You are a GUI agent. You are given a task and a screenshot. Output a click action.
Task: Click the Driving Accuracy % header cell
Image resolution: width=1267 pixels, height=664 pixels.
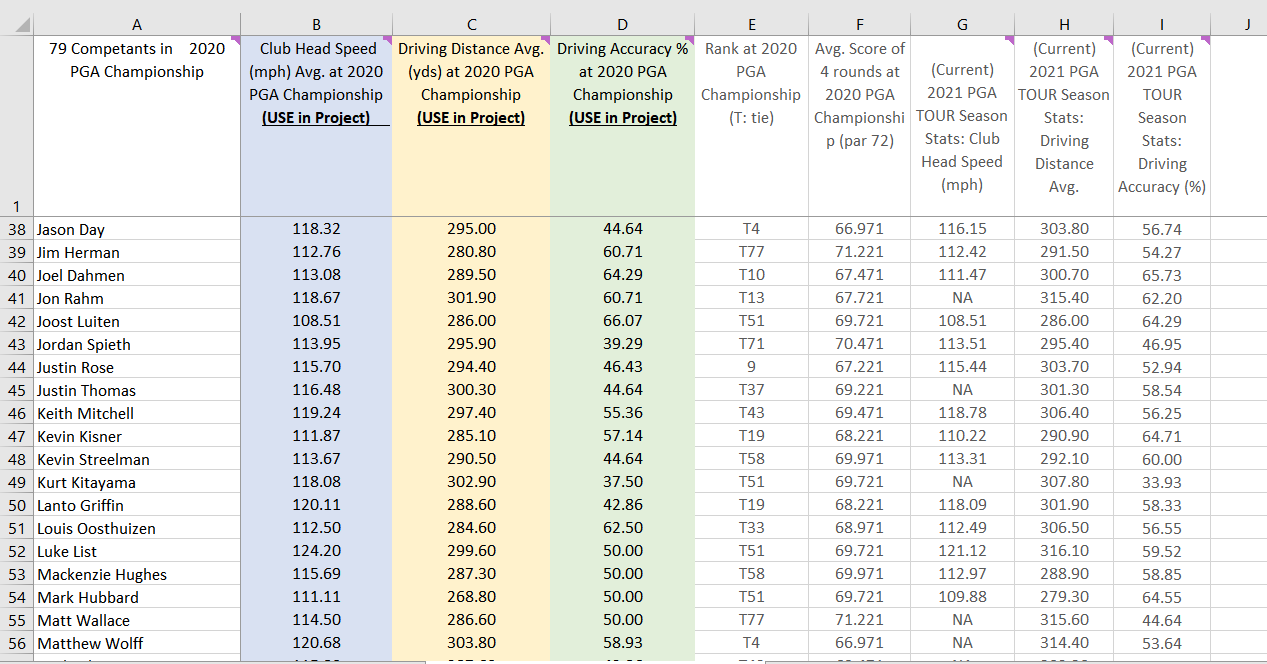[622, 126]
